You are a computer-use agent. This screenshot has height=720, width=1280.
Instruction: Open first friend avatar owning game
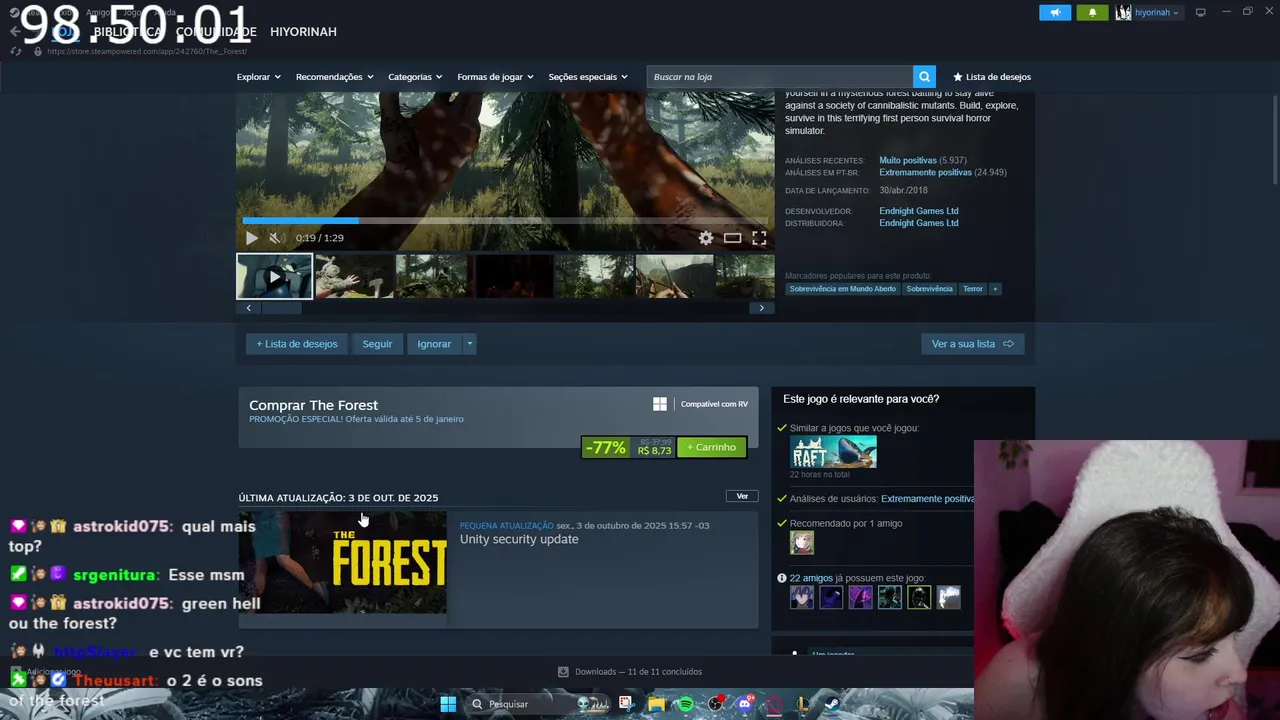(802, 598)
